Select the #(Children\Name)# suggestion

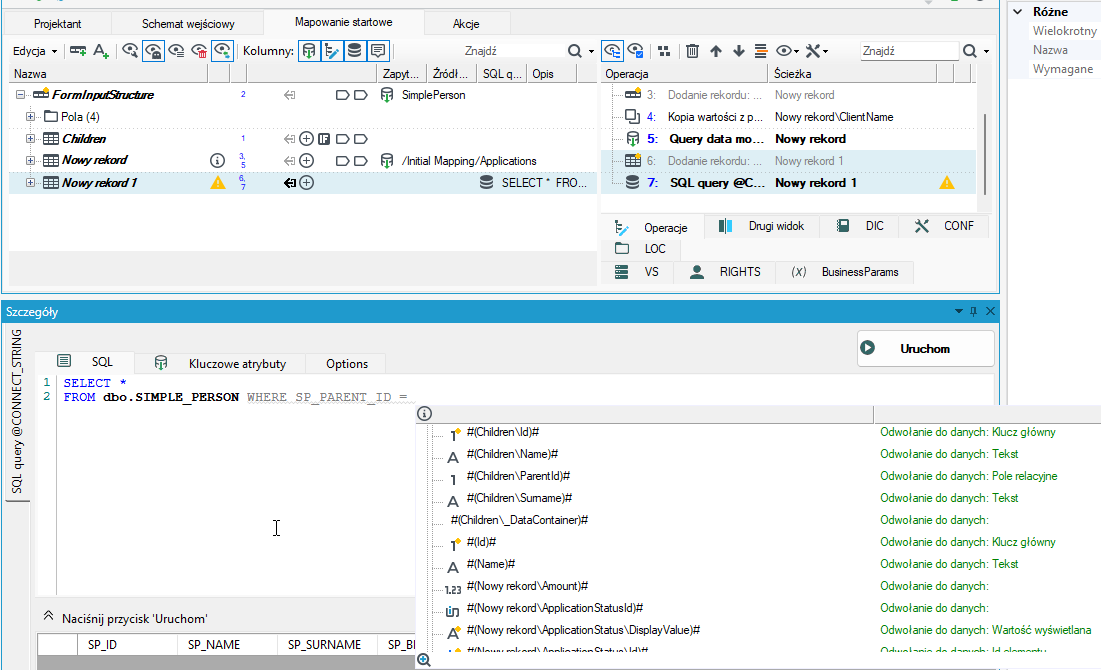click(x=512, y=454)
